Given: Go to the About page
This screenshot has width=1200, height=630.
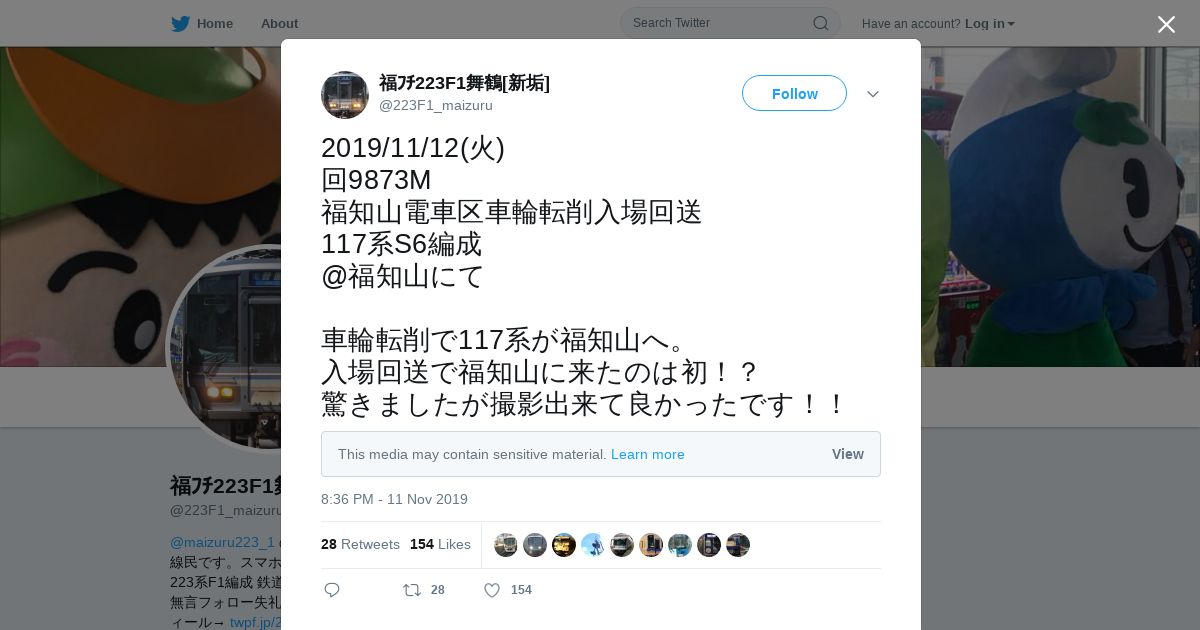Looking at the screenshot, I should pyautogui.click(x=279, y=23).
